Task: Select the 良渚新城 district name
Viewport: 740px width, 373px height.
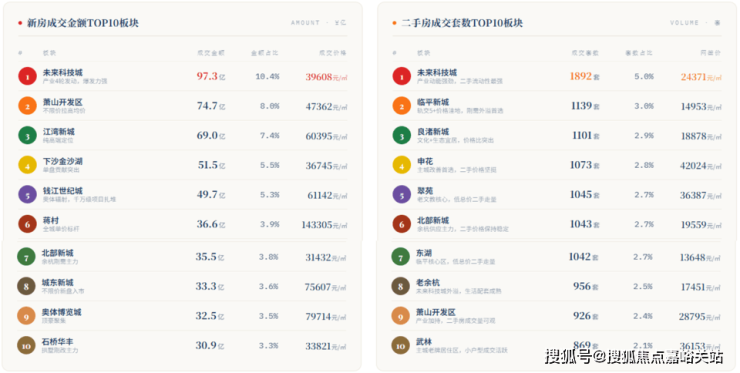Action: (x=433, y=132)
